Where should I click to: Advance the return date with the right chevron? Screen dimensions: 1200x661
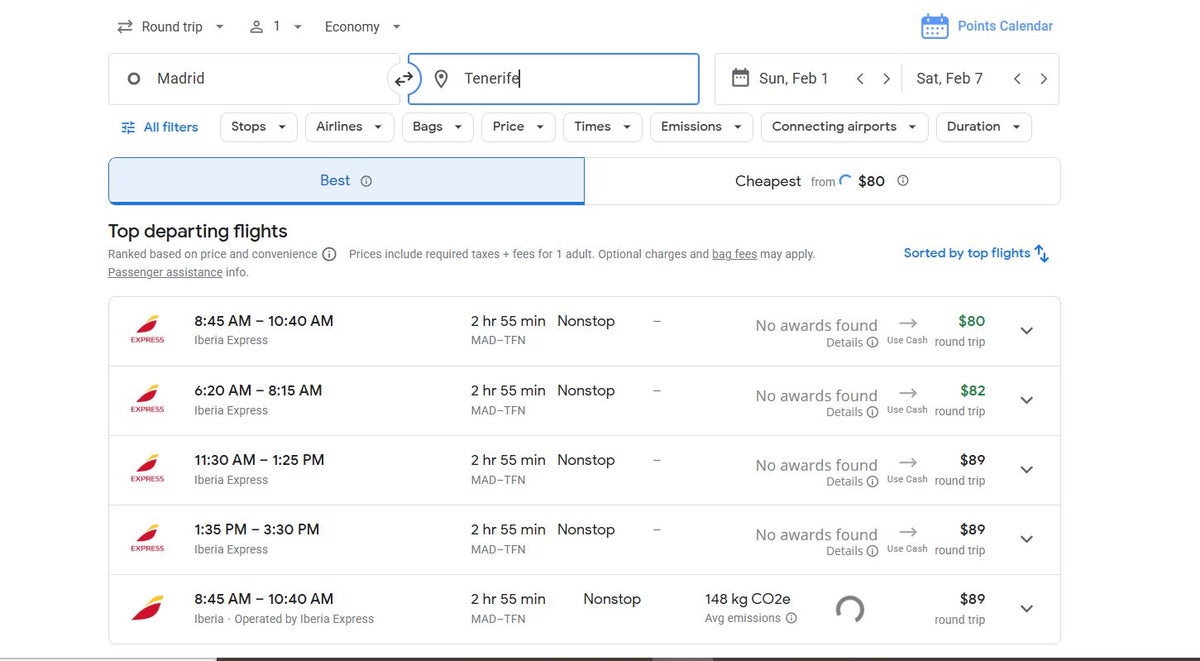pos(1044,77)
